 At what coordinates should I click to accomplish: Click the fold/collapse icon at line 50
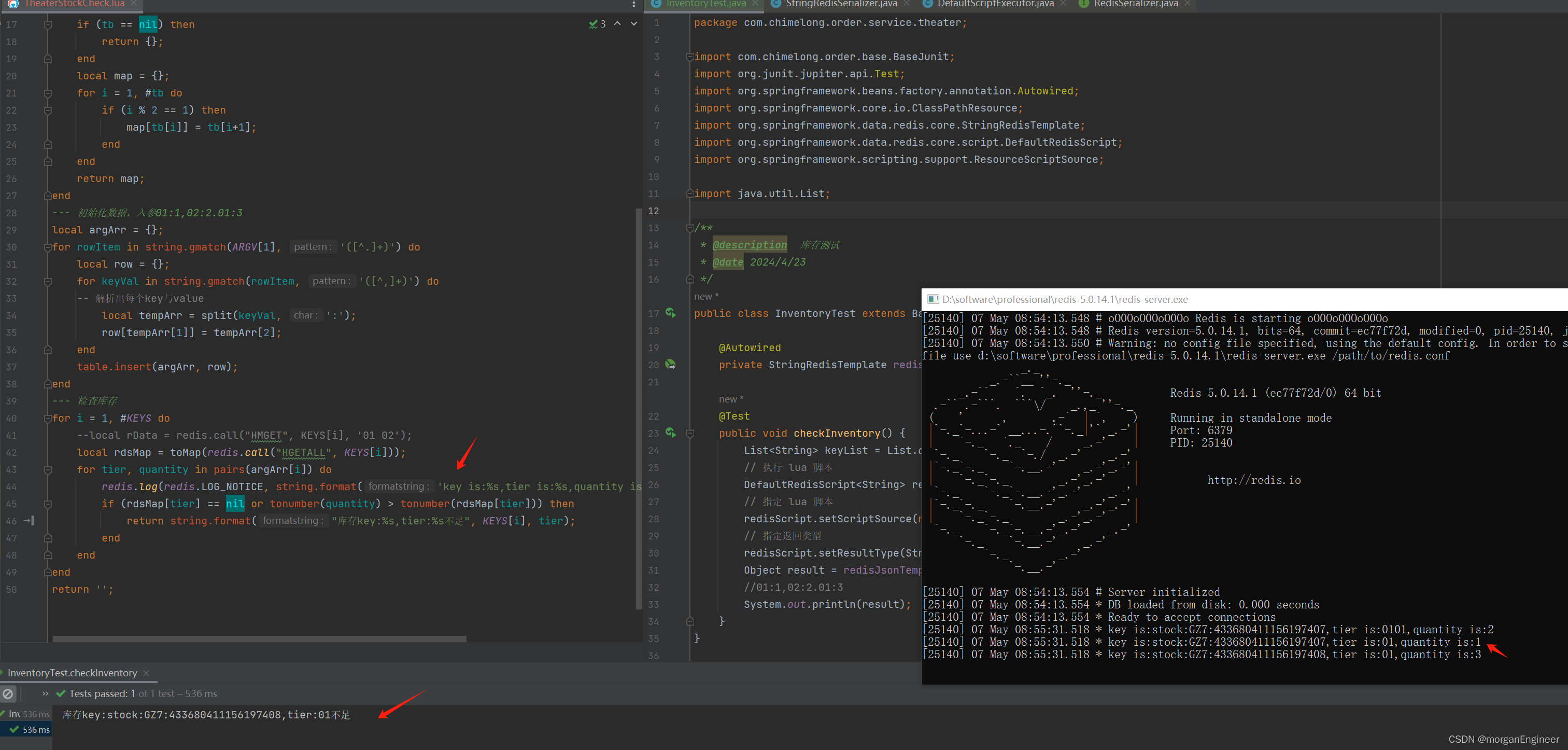47,590
